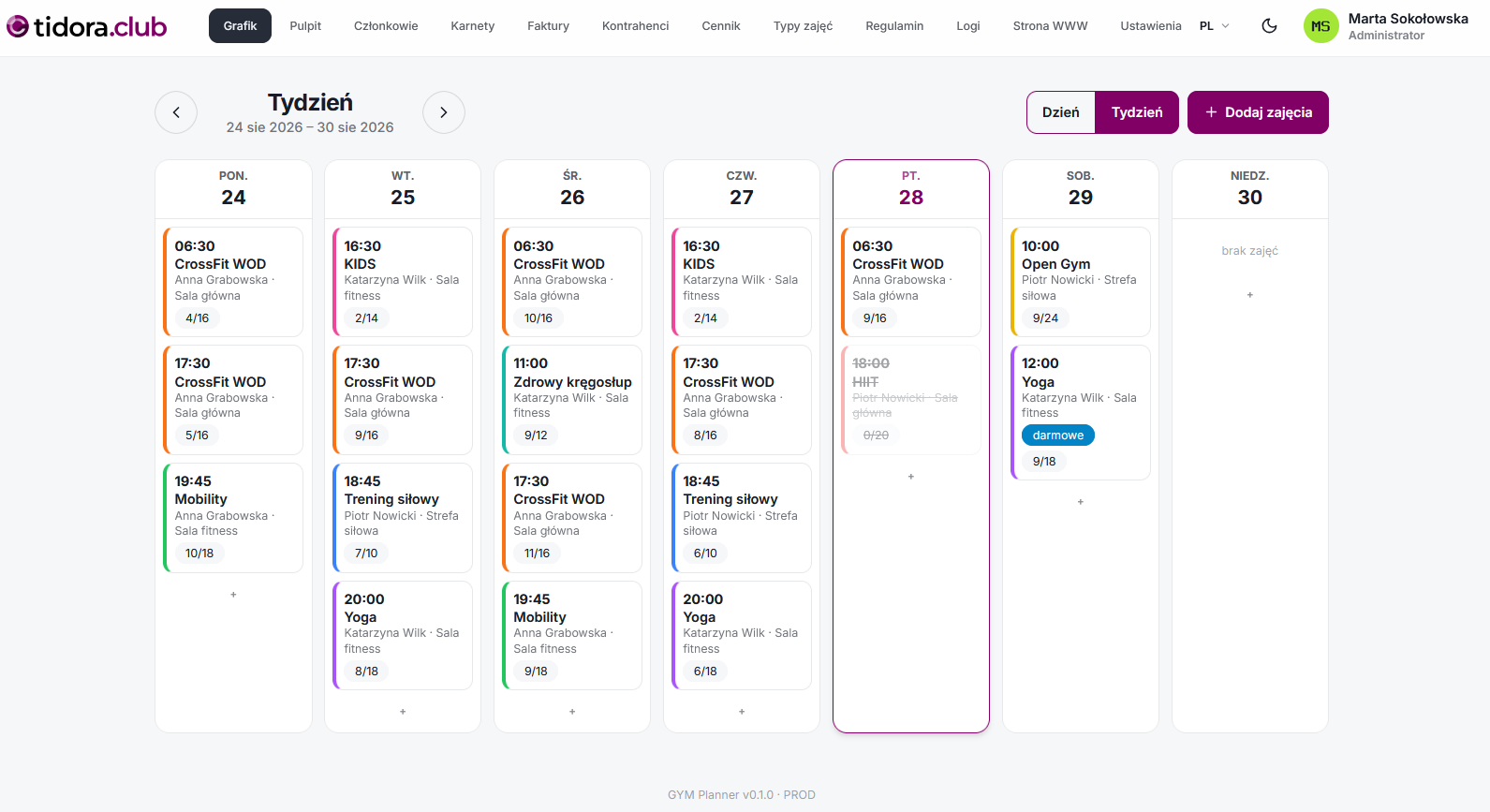The height and width of the screenshot is (812, 1490).
Task: Toggle dark mode moon icon
Action: (x=1269, y=26)
